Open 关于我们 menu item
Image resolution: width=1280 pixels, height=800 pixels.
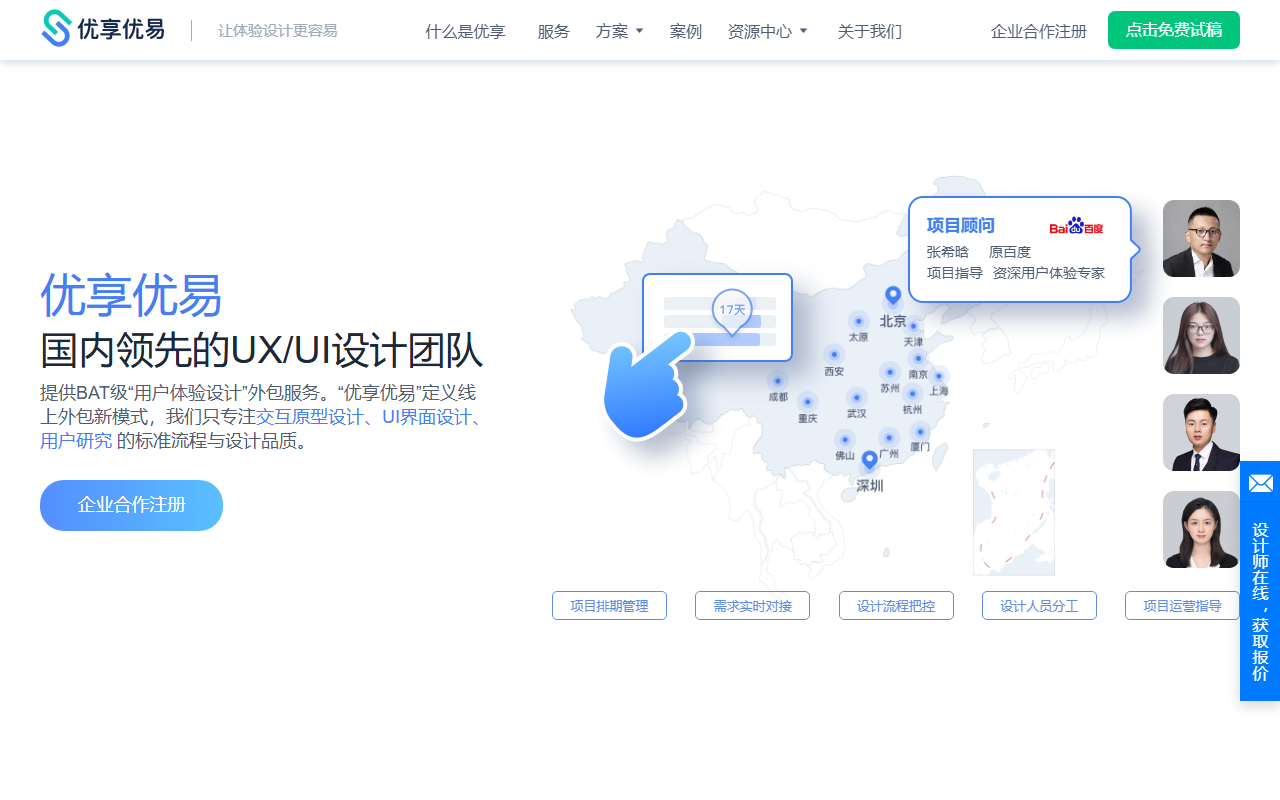(869, 31)
